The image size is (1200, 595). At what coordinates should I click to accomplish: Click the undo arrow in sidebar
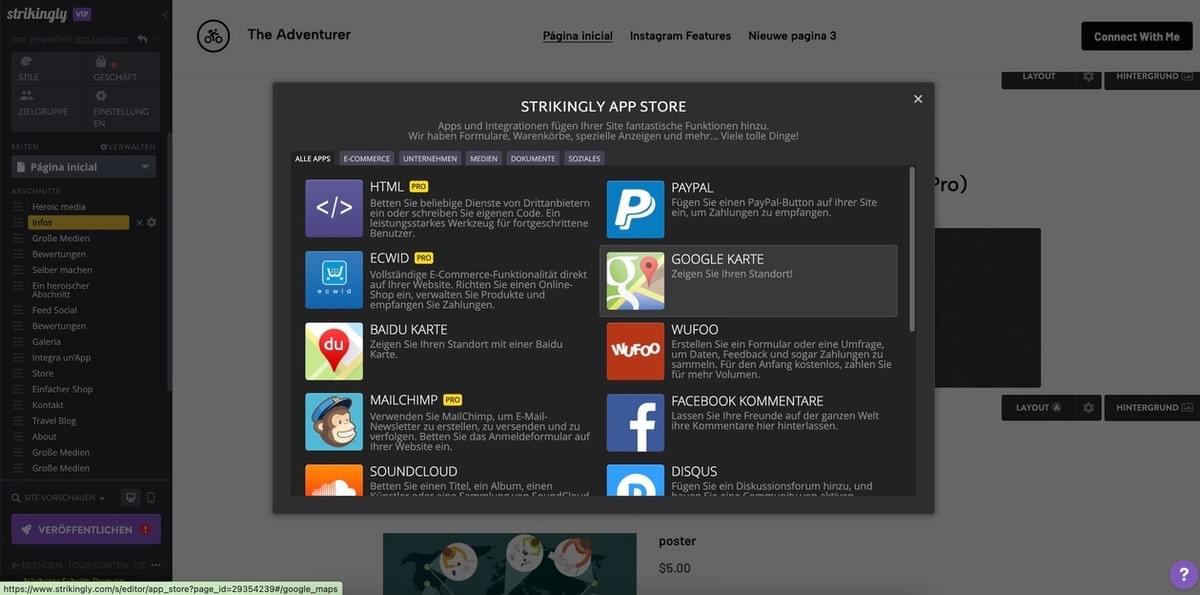coord(142,38)
